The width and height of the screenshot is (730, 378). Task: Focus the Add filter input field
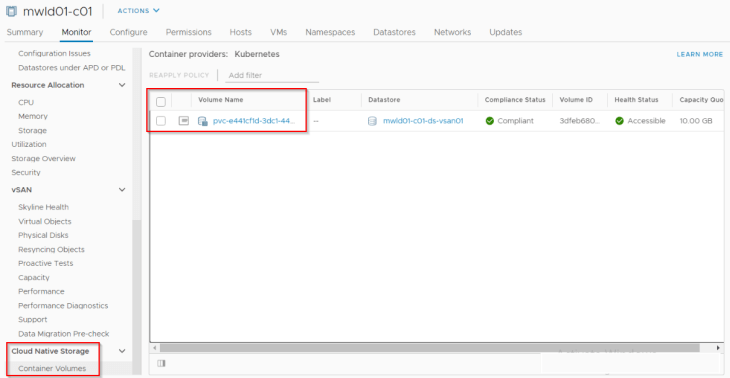pyautogui.click(x=272, y=75)
